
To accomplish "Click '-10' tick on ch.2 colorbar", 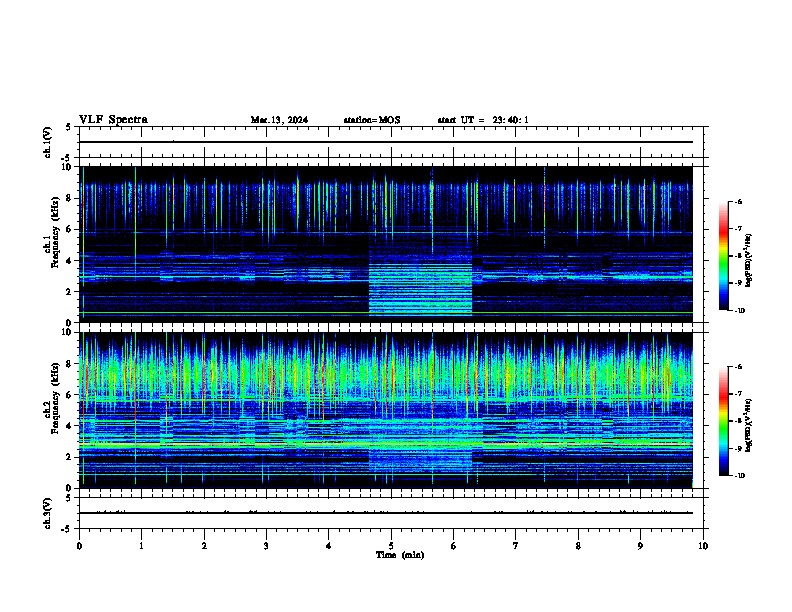I will pyautogui.click(x=740, y=476).
